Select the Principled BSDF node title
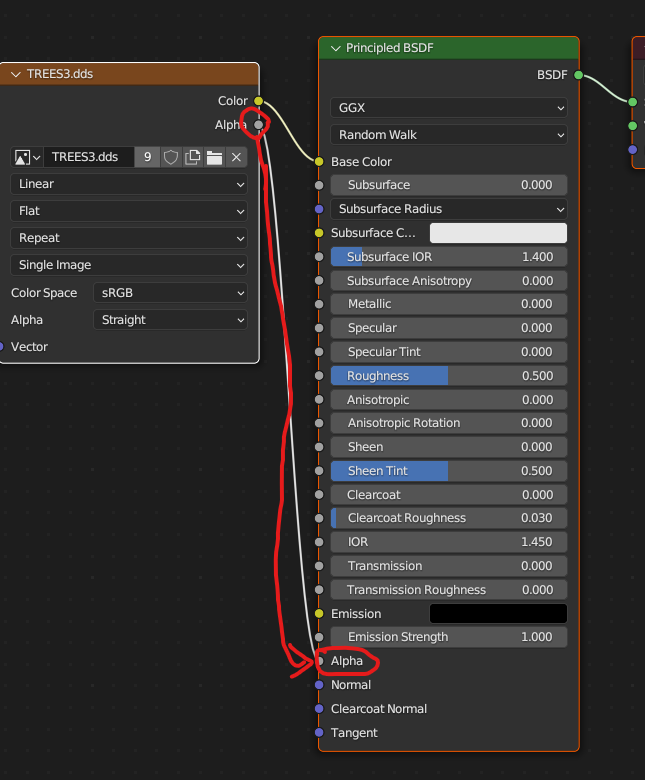This screenshot has height=780, width=645. 389,48
